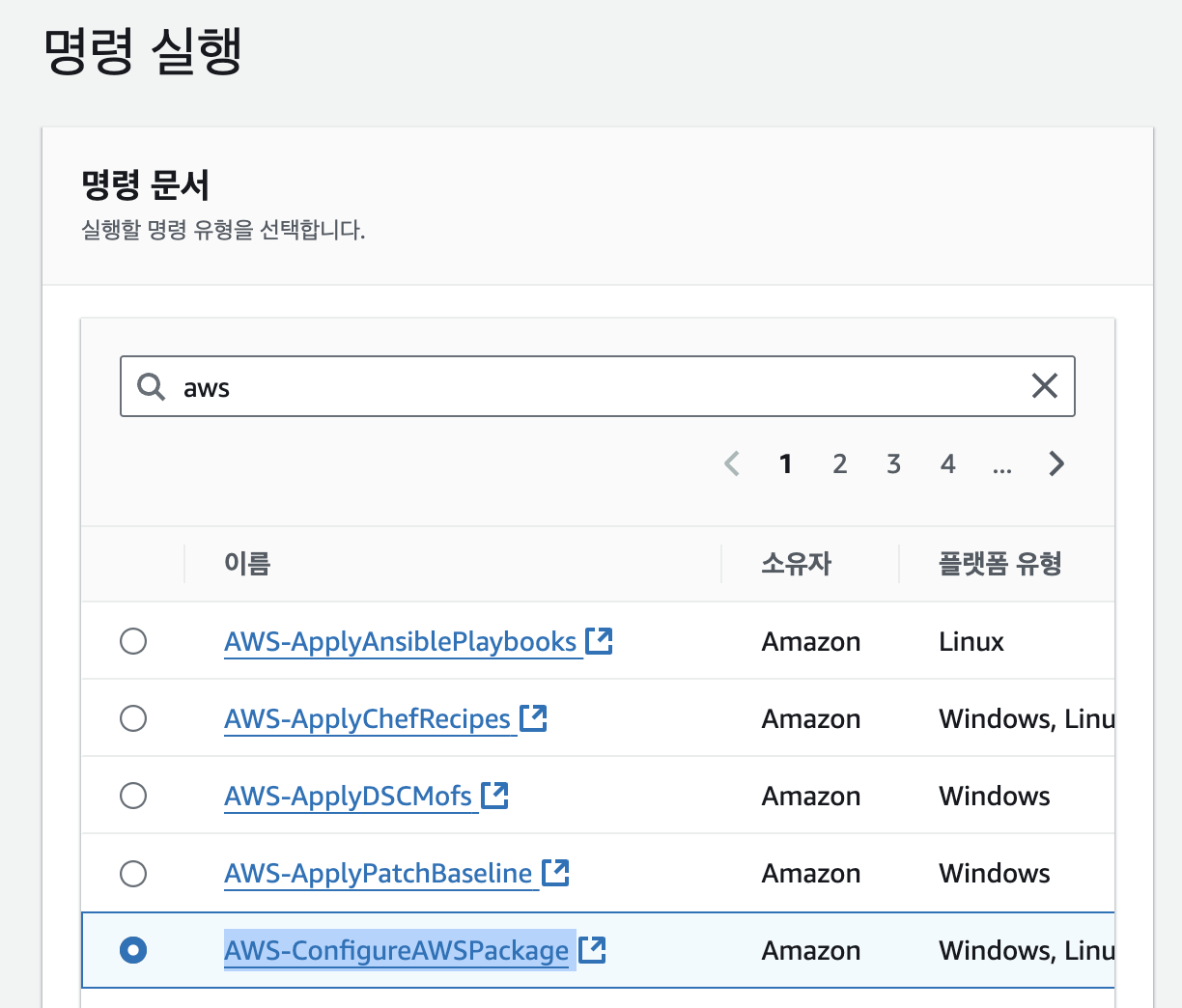The height and width of the screenshot is (1008, 1182).
Task: Select page 3 in pagination
Action: [894, 464]
